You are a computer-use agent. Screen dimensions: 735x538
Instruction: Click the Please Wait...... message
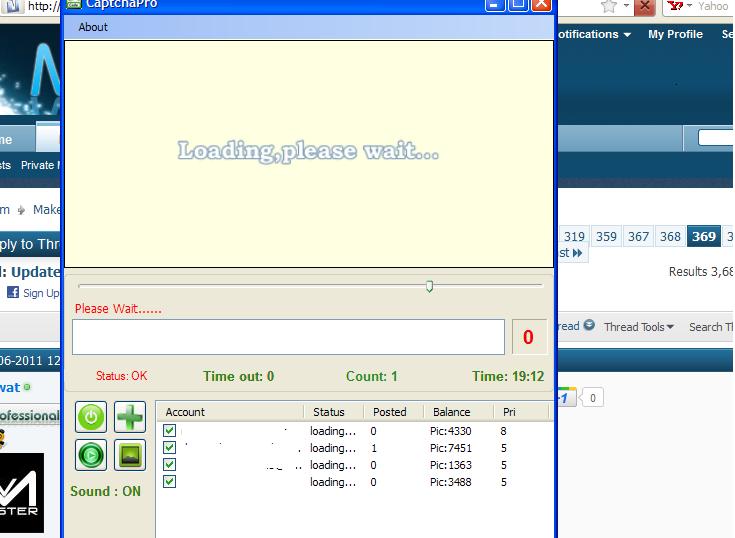coord(118,309)
